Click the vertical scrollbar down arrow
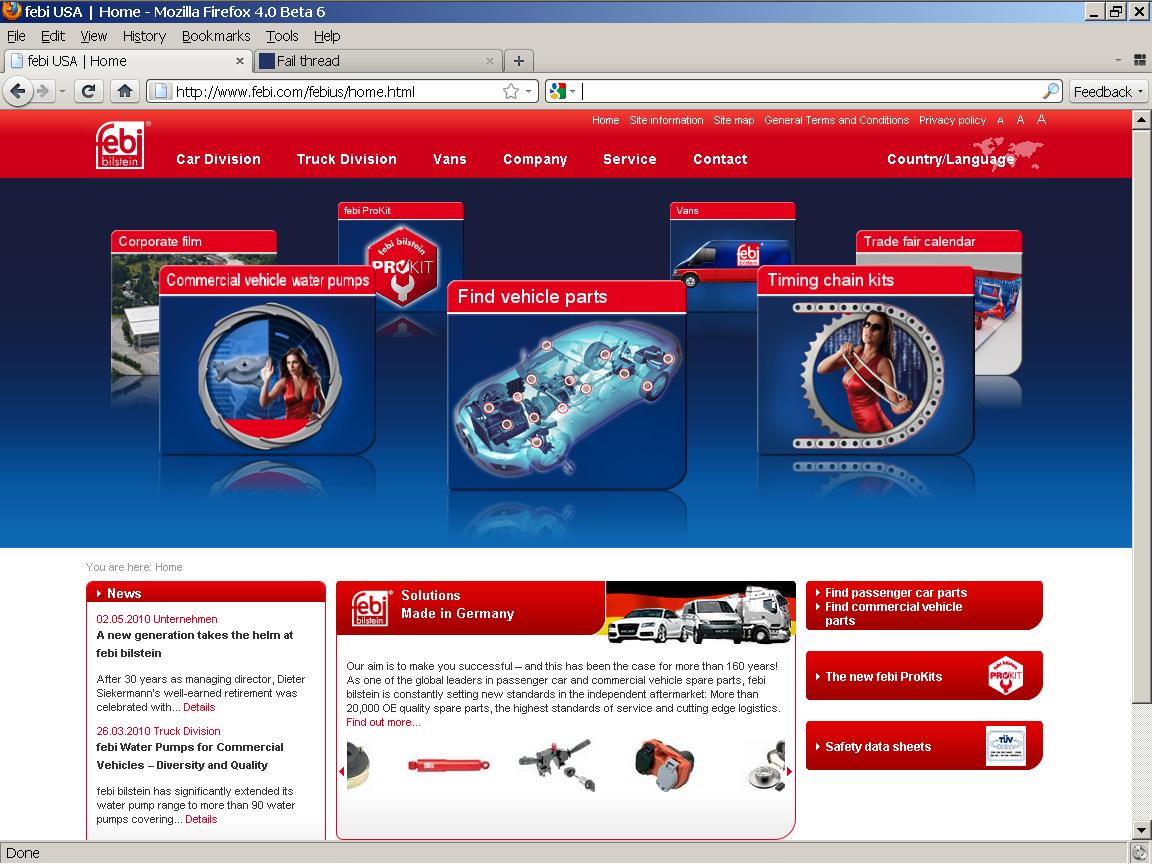 1140,830
